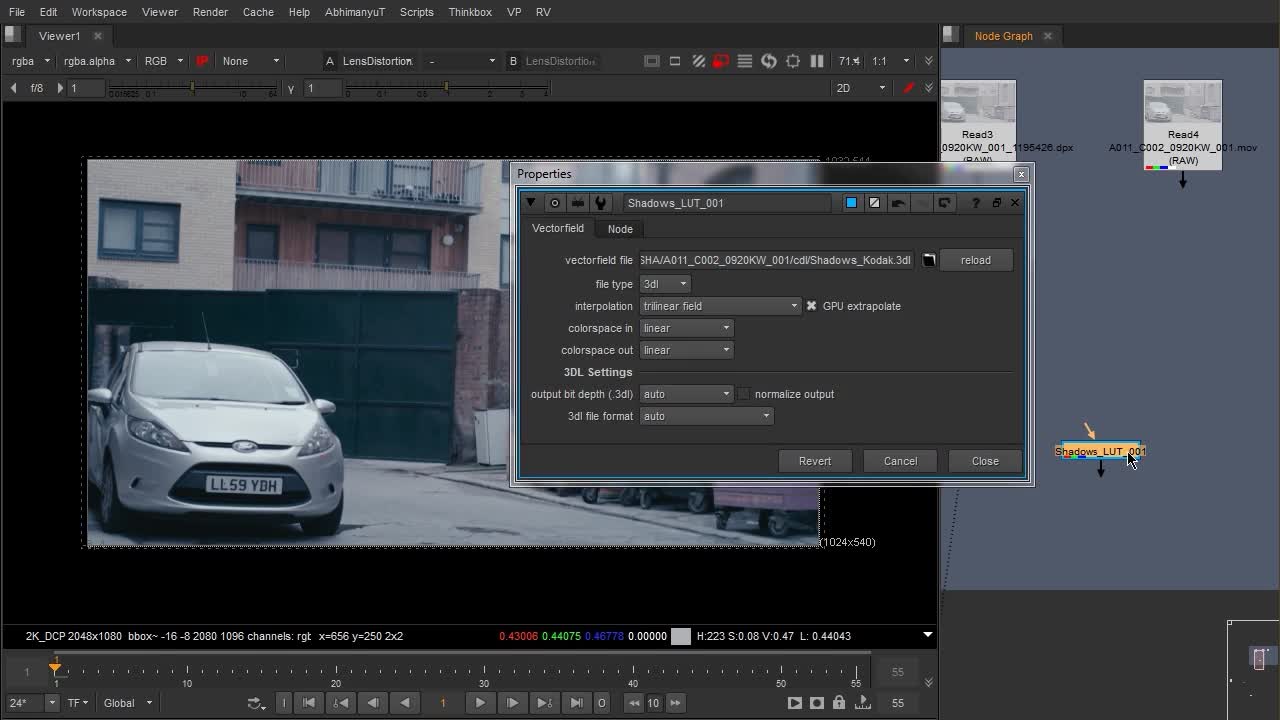Play forward in the timeline
This screenshot has height=720, width=1280.
click(x=480, y=703)
